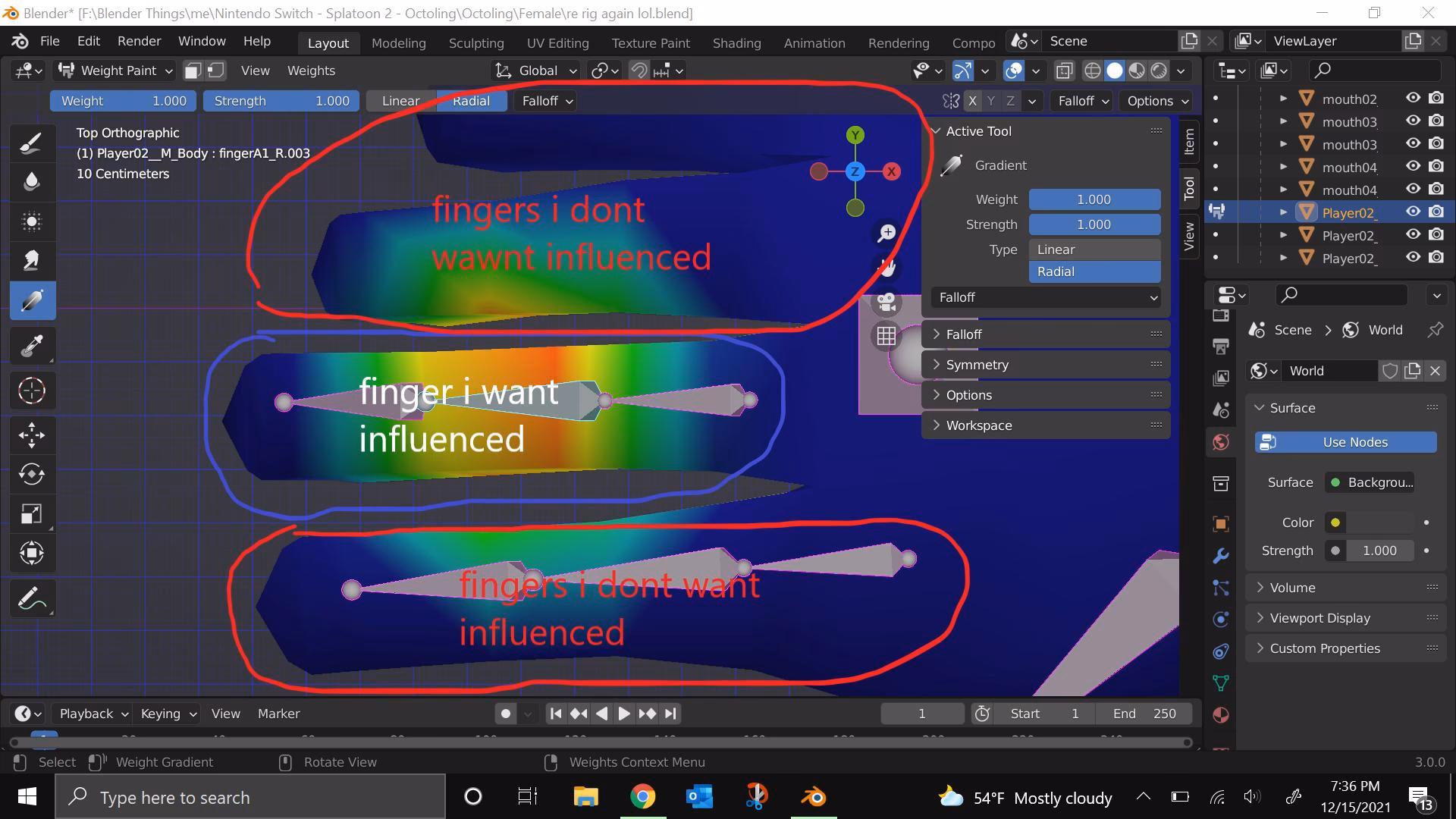Click the viewport zoom magnifier gizmo
This screenshot has height=819, width=1456.
coord(886,233)
